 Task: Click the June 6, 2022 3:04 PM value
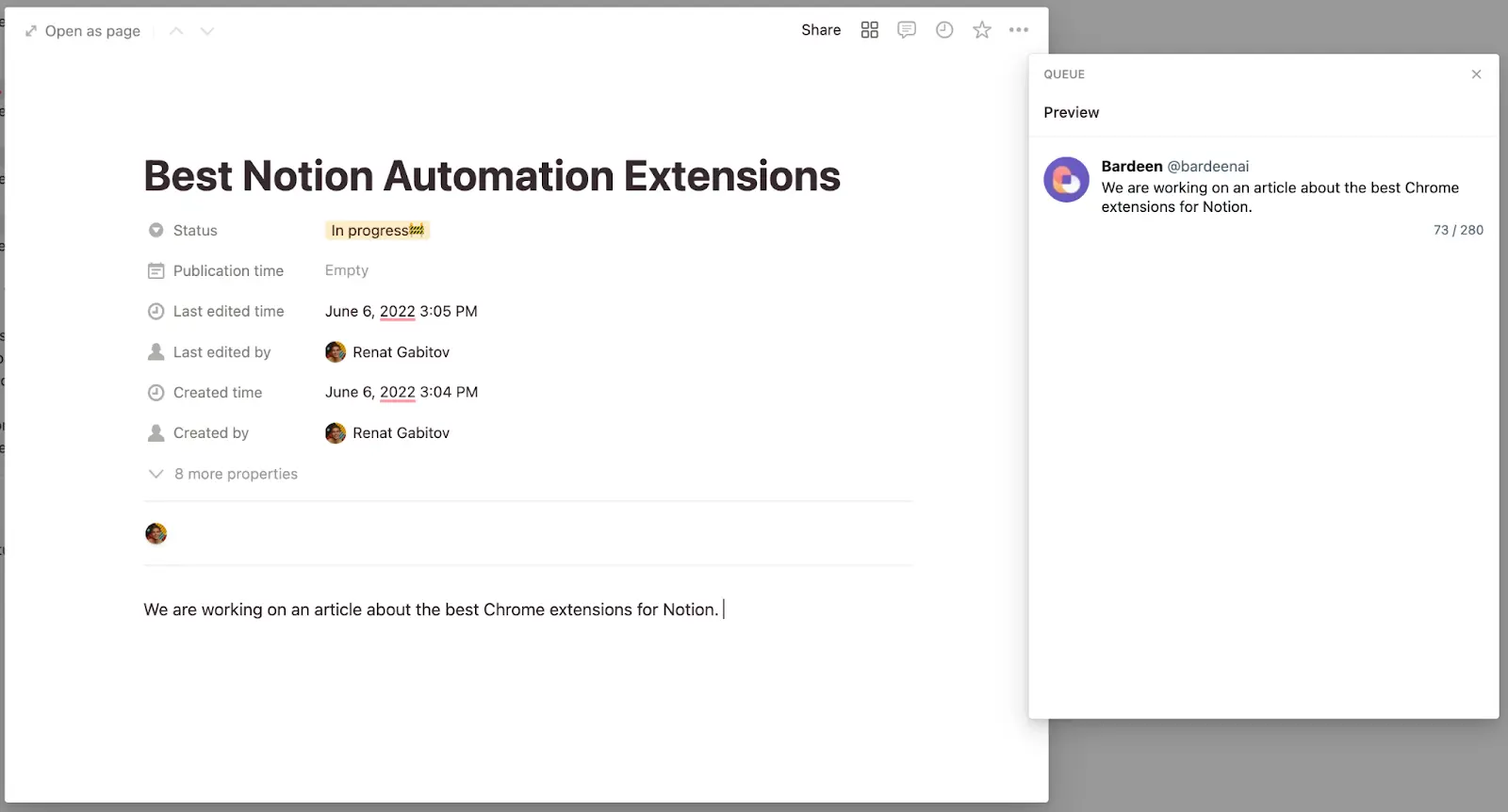point(402,392)
